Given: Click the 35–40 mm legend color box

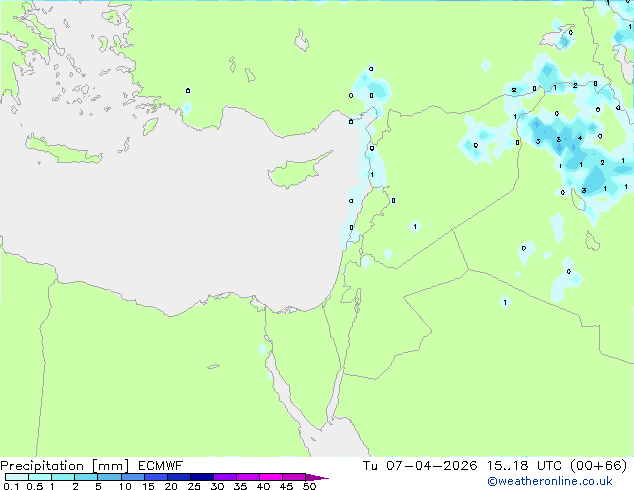Looking at the screenshot, I should coord(248,477).
